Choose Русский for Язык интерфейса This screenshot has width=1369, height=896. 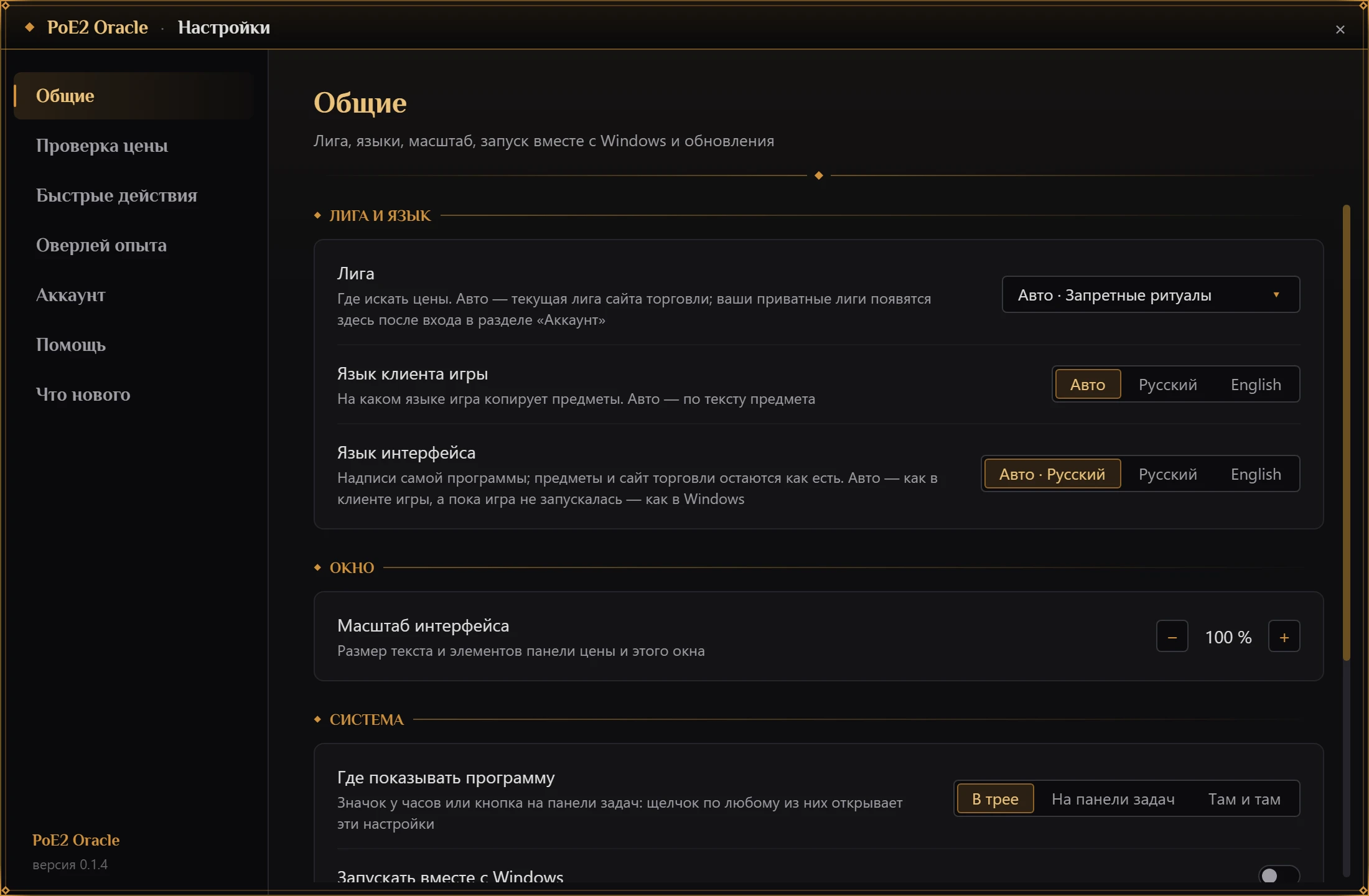pyautogui.click(x=1167, y=474)
